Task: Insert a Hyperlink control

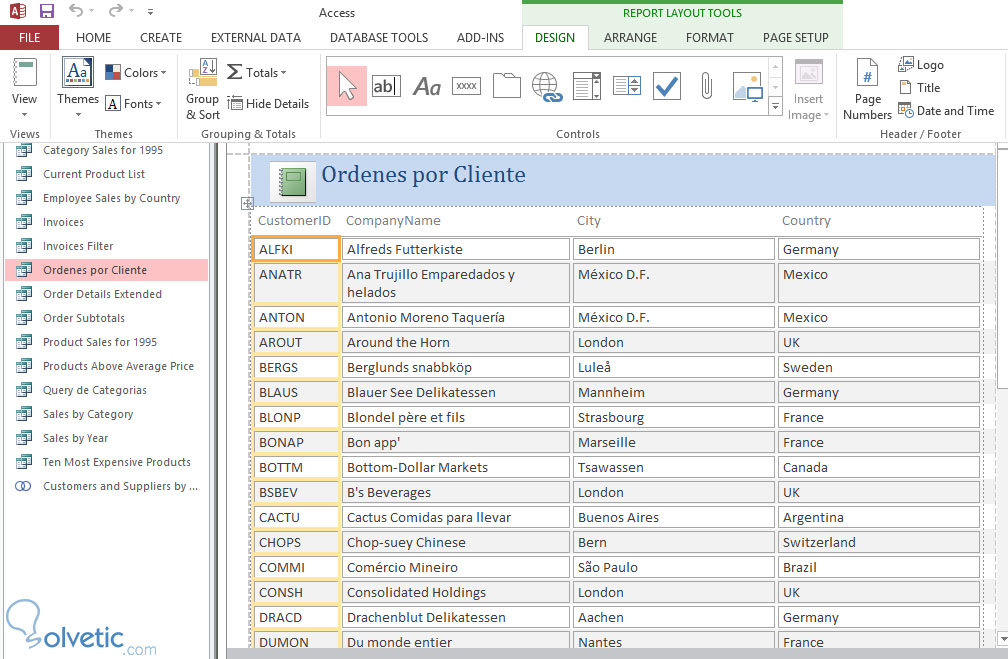Action: [547, 86]
